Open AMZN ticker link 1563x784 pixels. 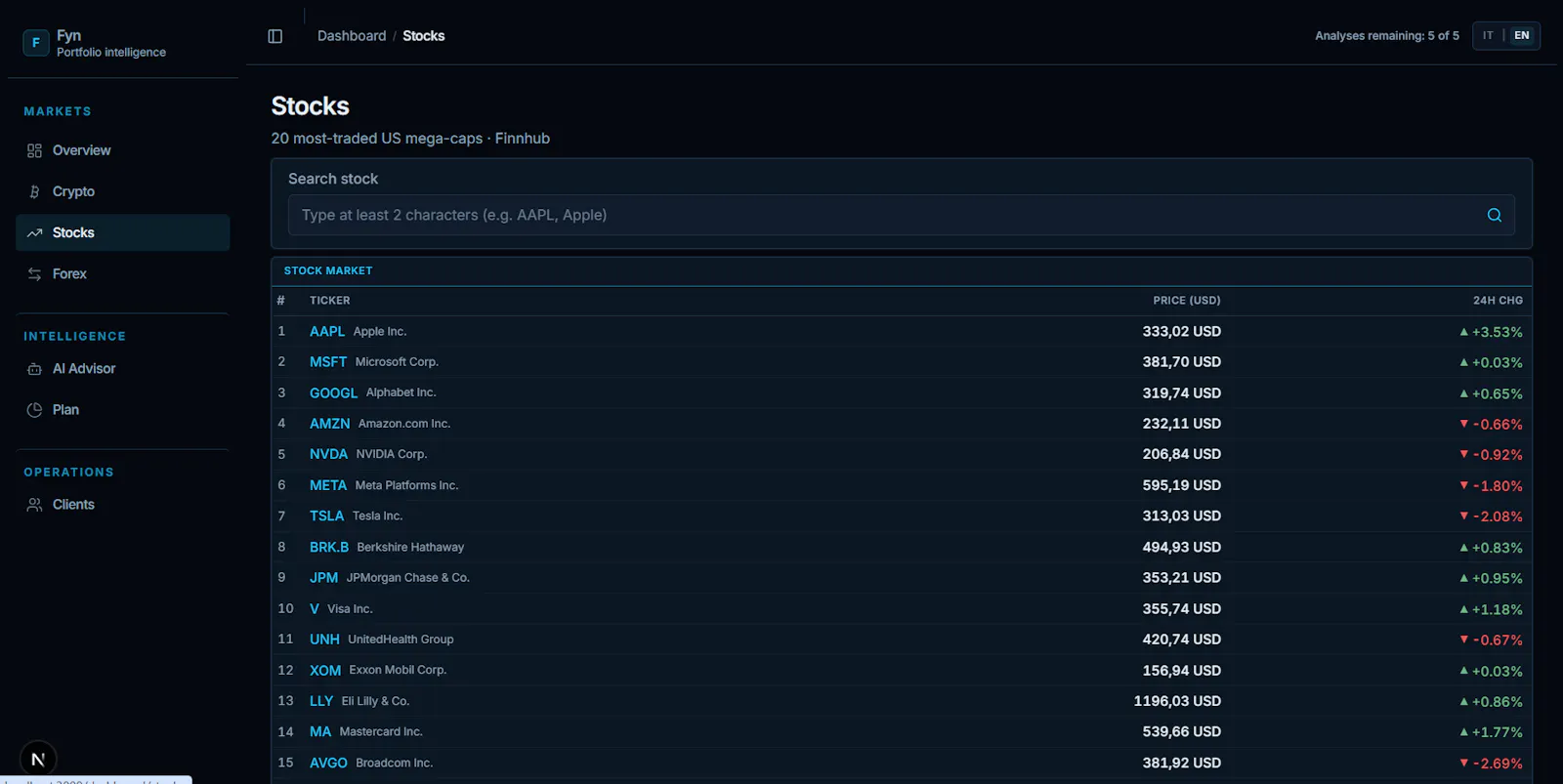coord(330,424)
